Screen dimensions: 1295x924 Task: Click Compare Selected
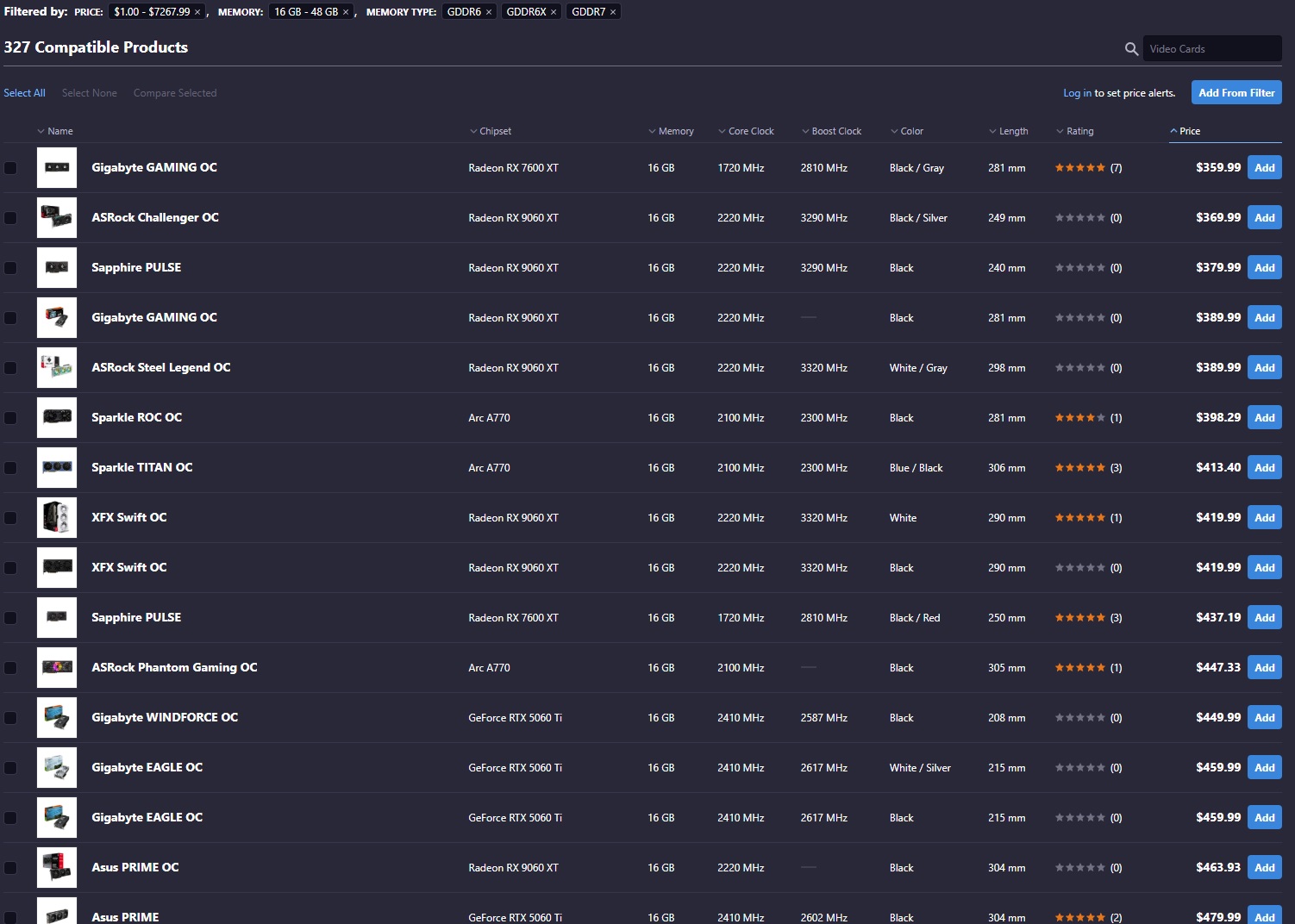click(x=175, y=93)
